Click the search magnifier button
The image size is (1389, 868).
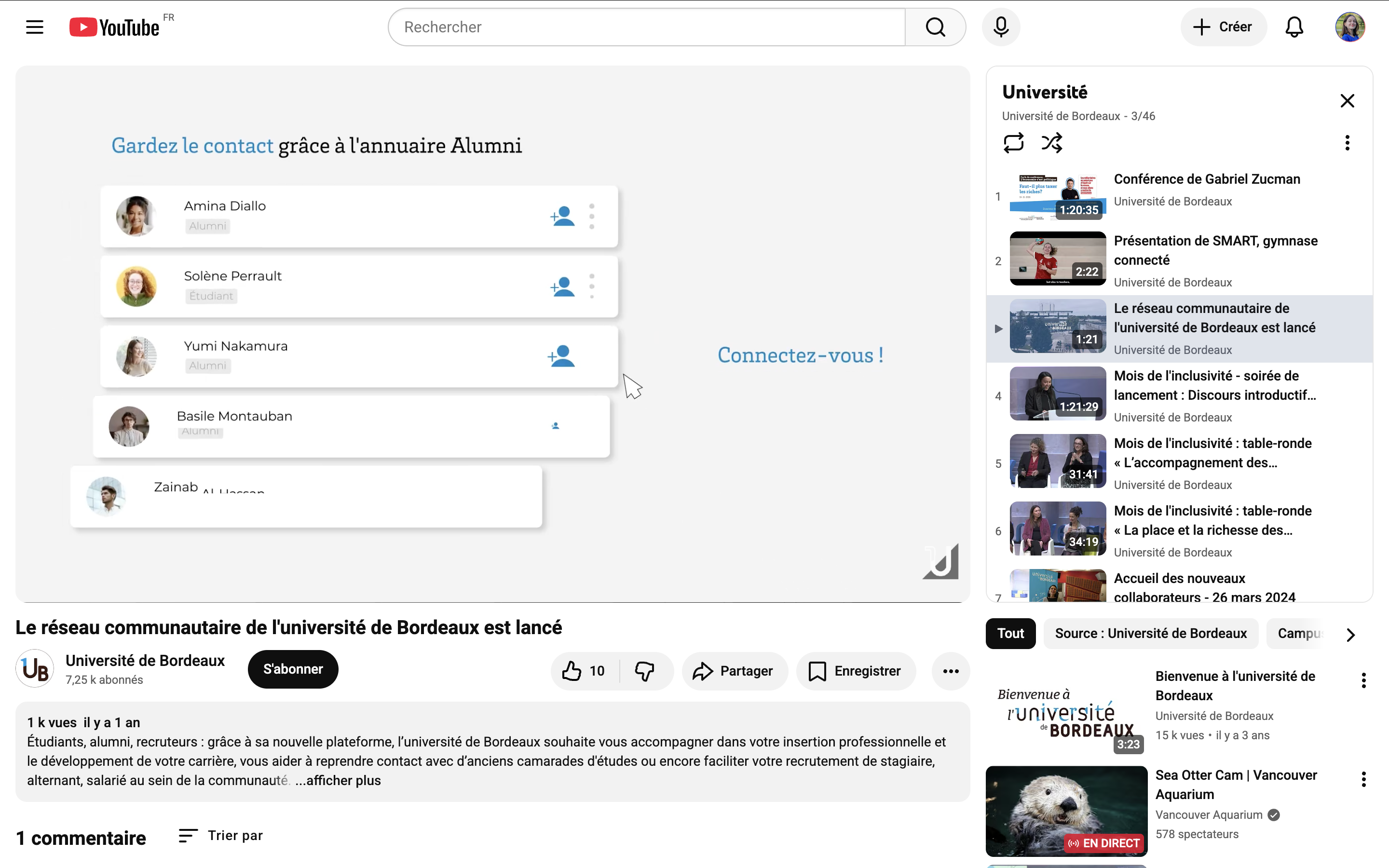[935, 27]
